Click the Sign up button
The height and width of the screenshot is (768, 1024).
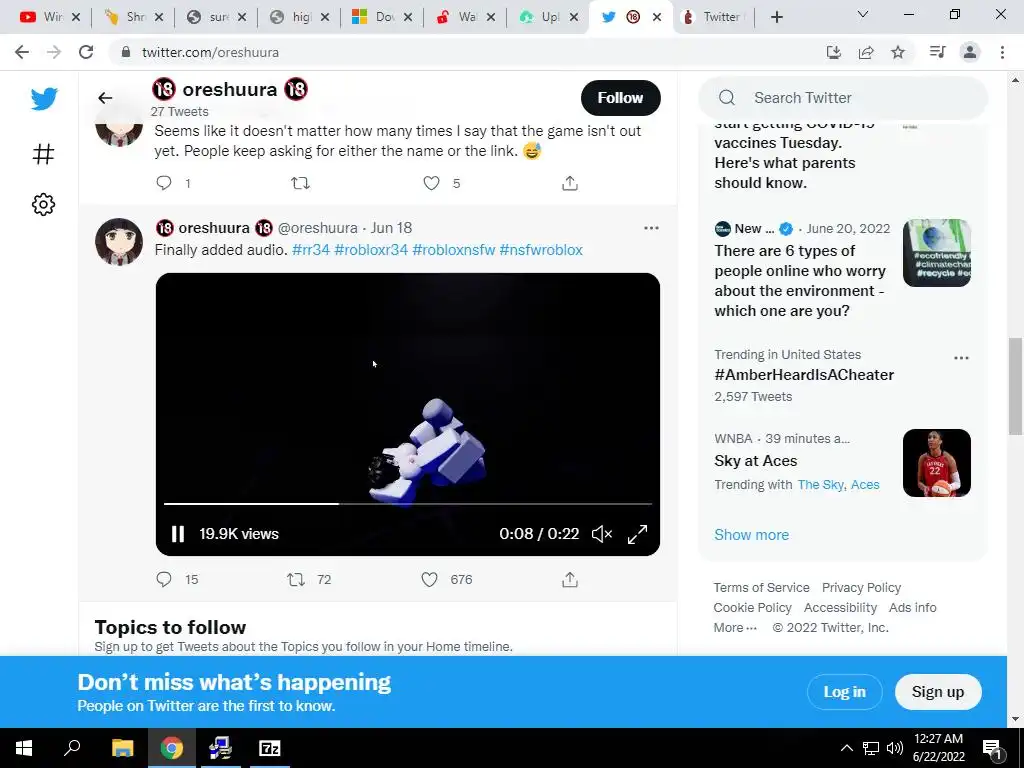(938, 692)
